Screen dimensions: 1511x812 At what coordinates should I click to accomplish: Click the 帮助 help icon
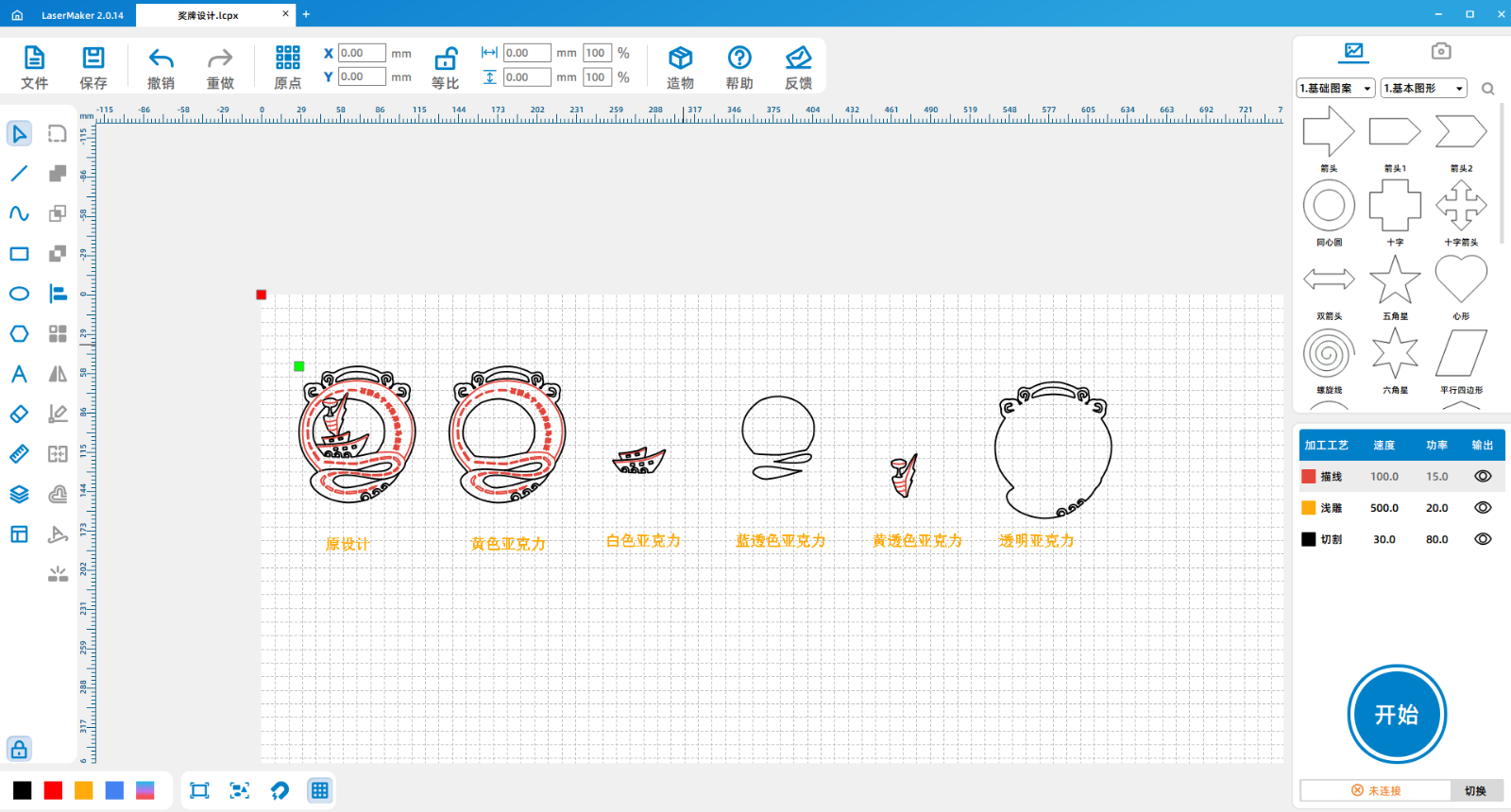tap(739, 59)
